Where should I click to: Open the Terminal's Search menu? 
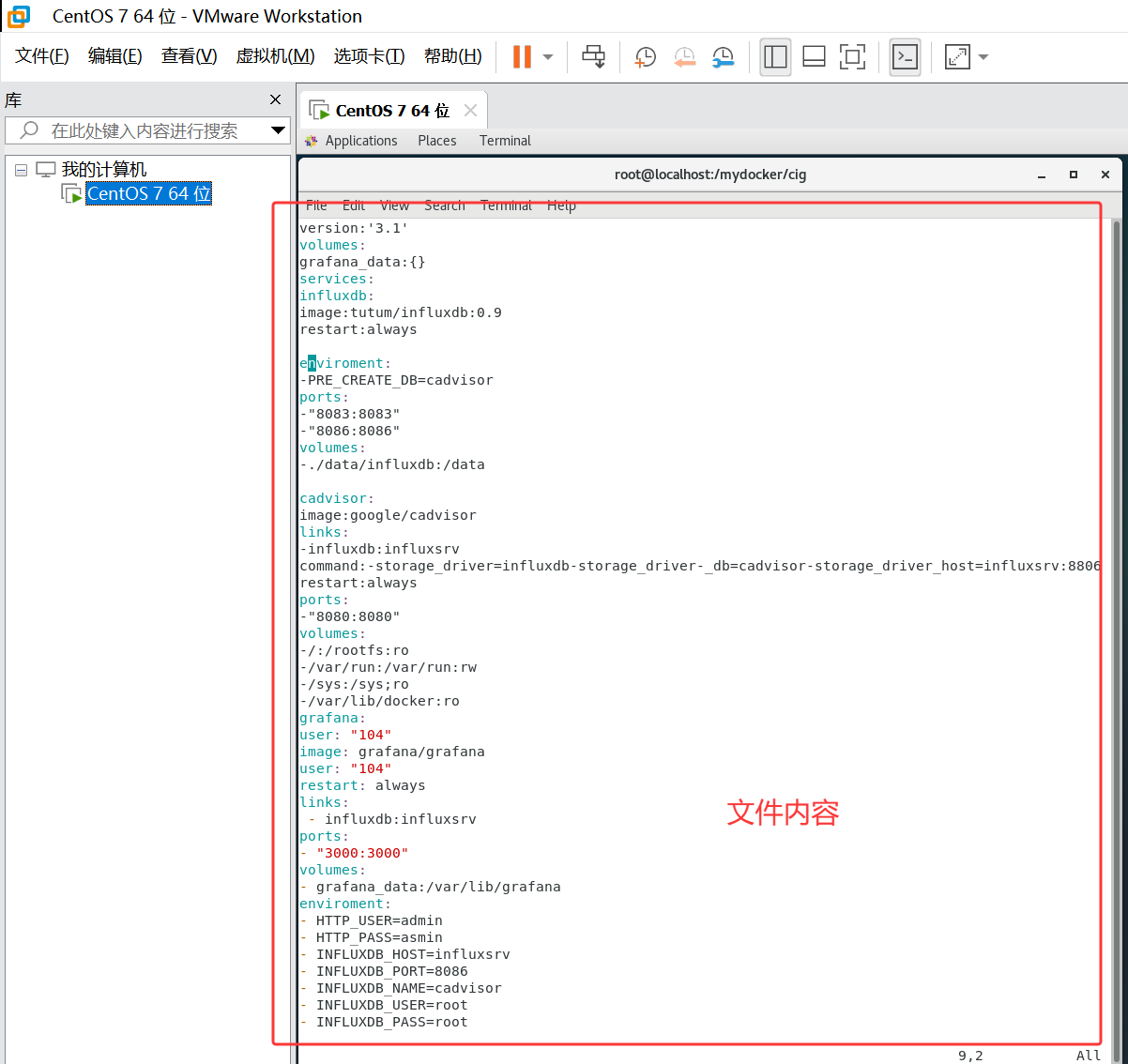point(444,205)
